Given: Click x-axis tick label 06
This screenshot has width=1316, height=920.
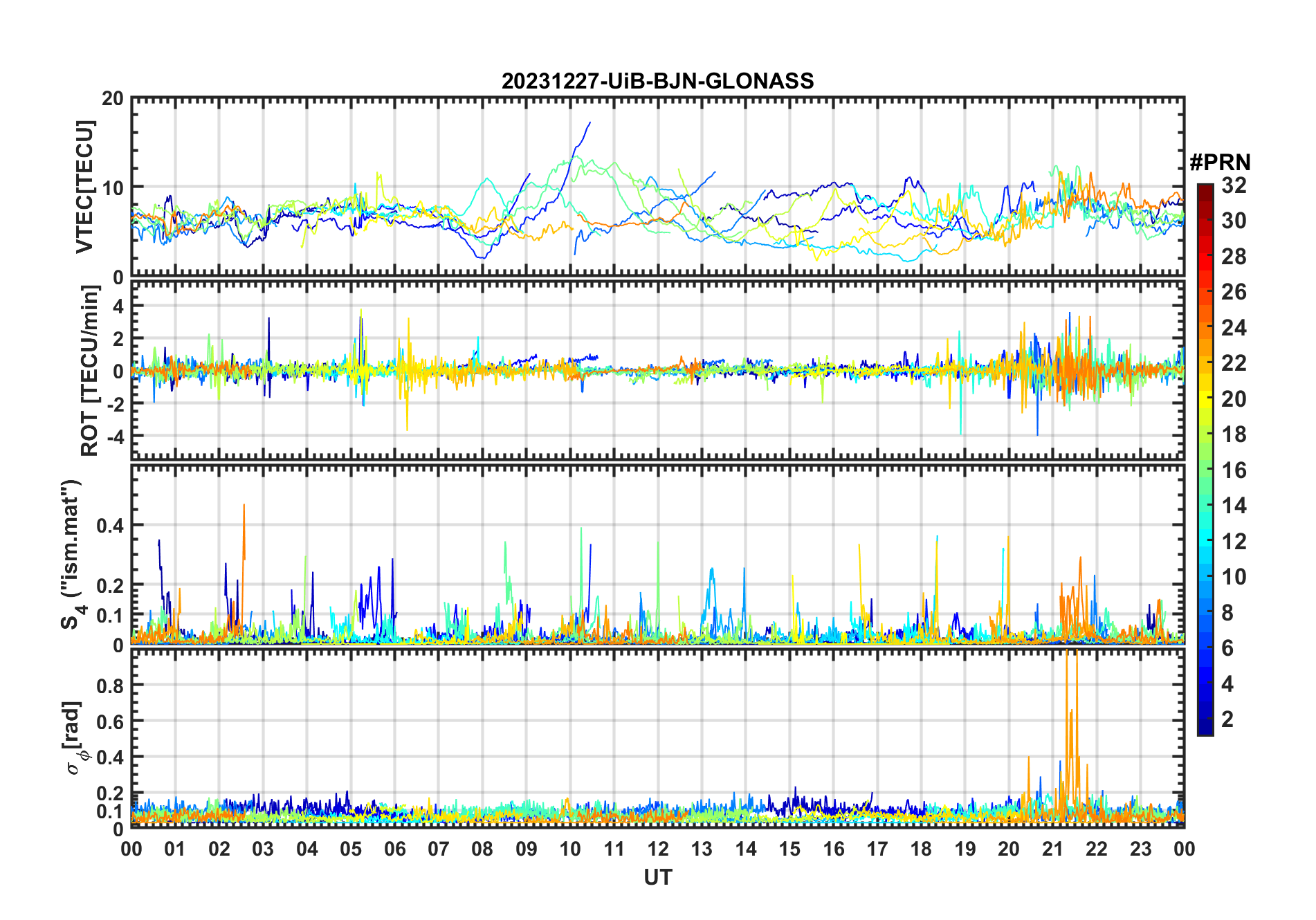Looking at the screenshot, I should [x=394, y=849].
